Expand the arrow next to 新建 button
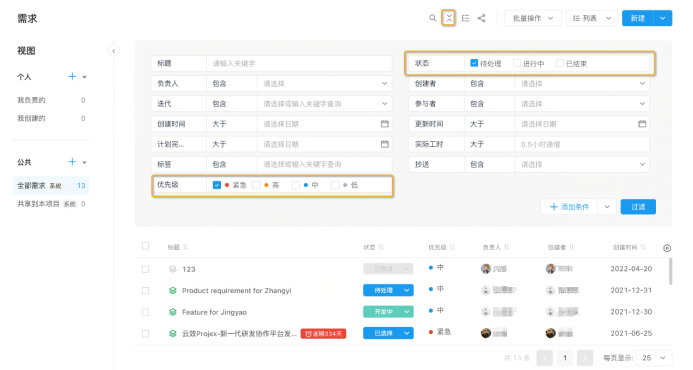693x370 pixels. coord(663,18)
